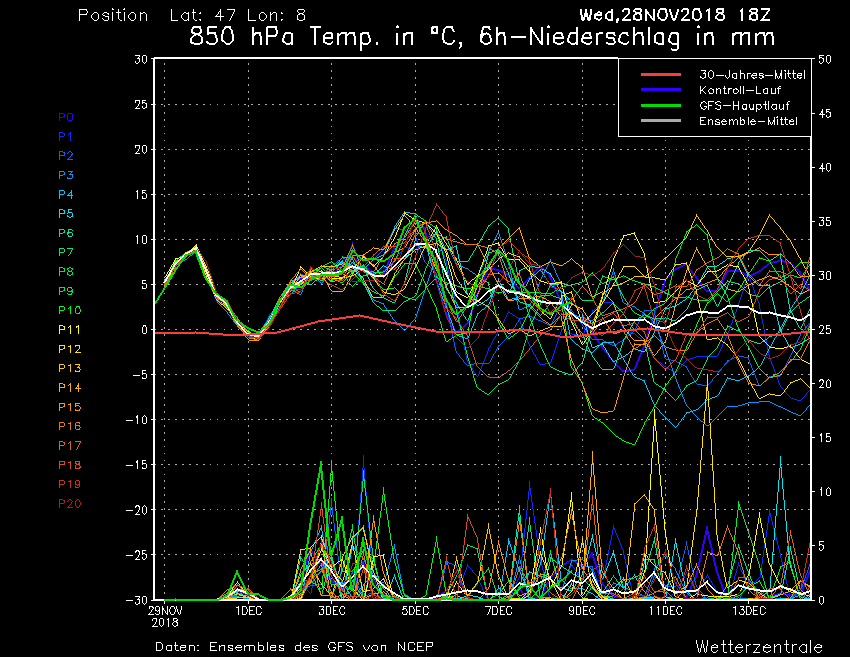The image size is (850, 657).
Task: Click the P10 member label
Action: pyautogui.click(x=69, y=311)
